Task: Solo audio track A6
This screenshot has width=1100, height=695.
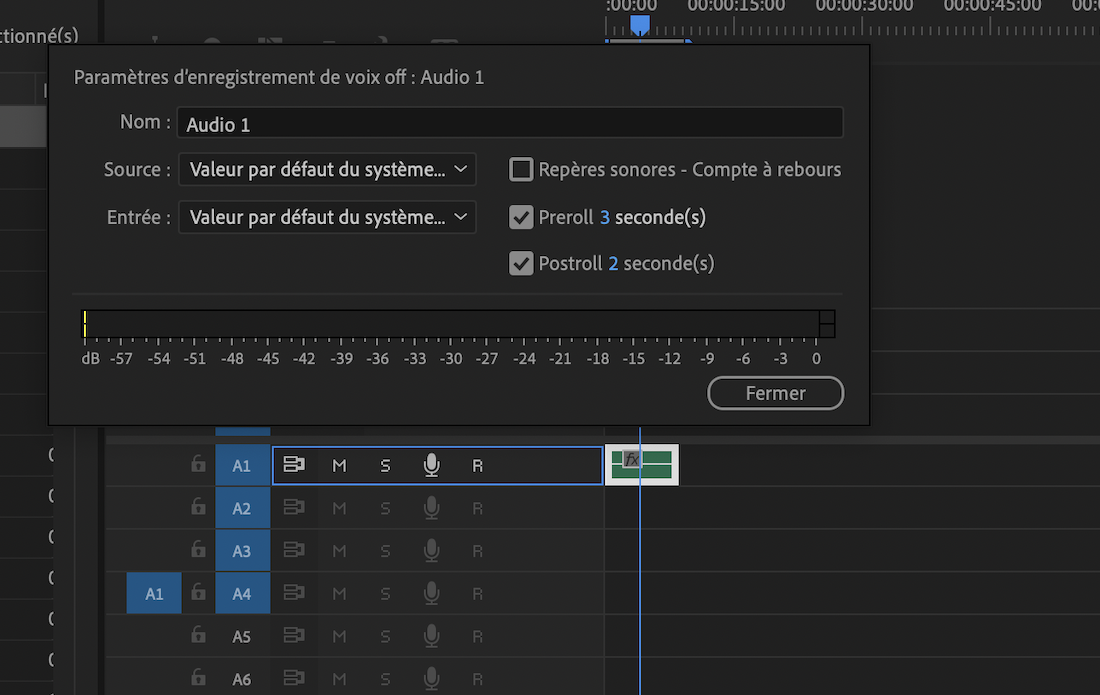Action: [x=385, y=680]
